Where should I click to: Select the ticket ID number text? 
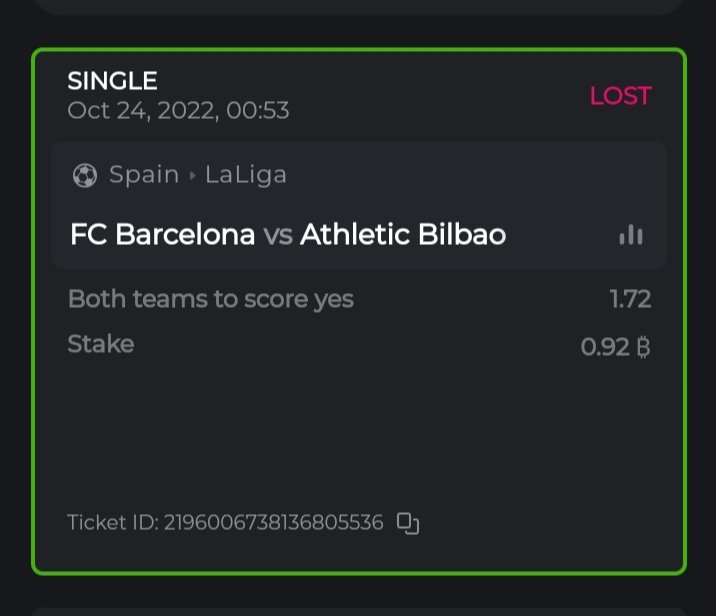click(273, 523)
